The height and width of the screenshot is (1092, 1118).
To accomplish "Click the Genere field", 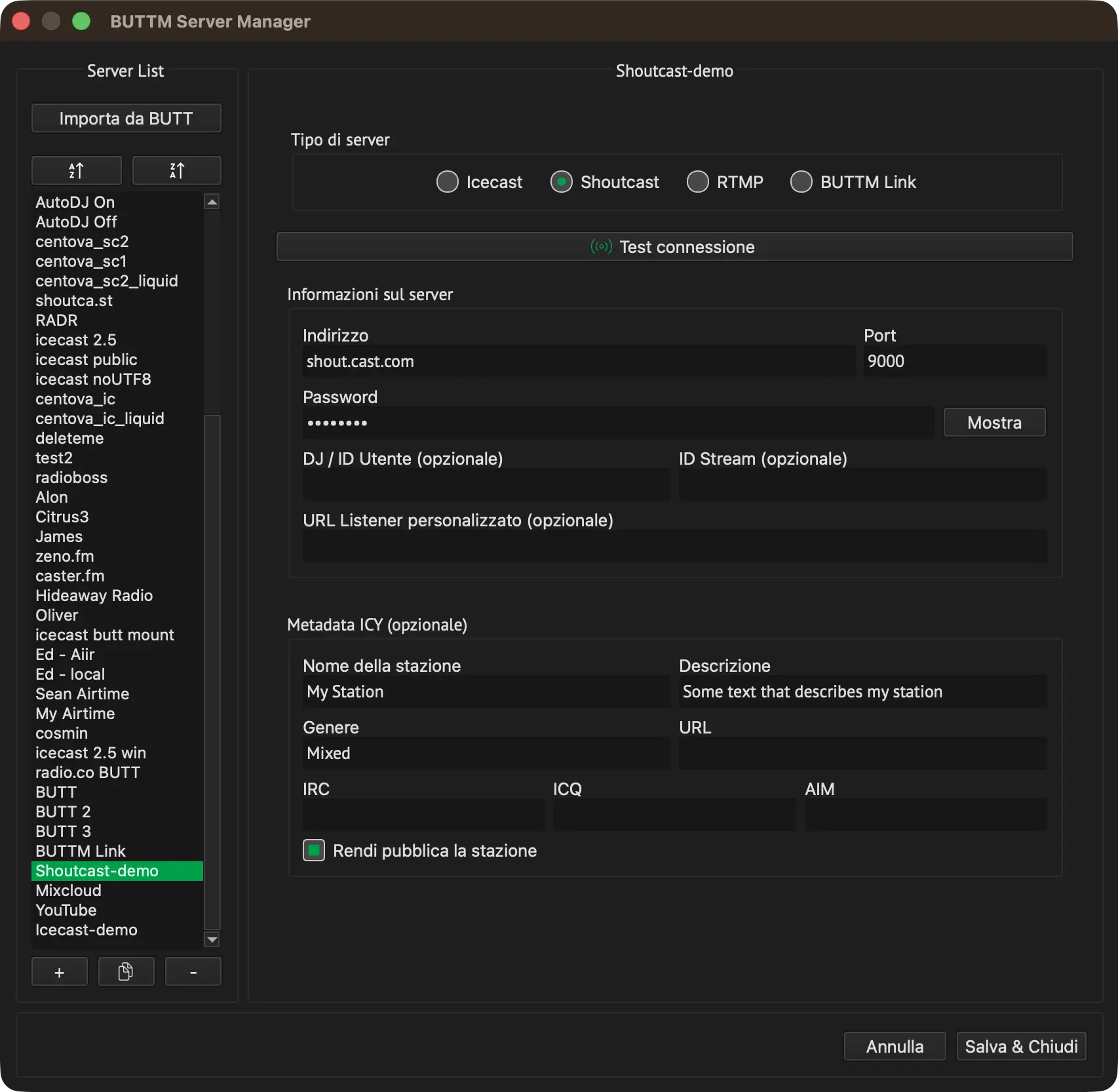I will 486,753.
